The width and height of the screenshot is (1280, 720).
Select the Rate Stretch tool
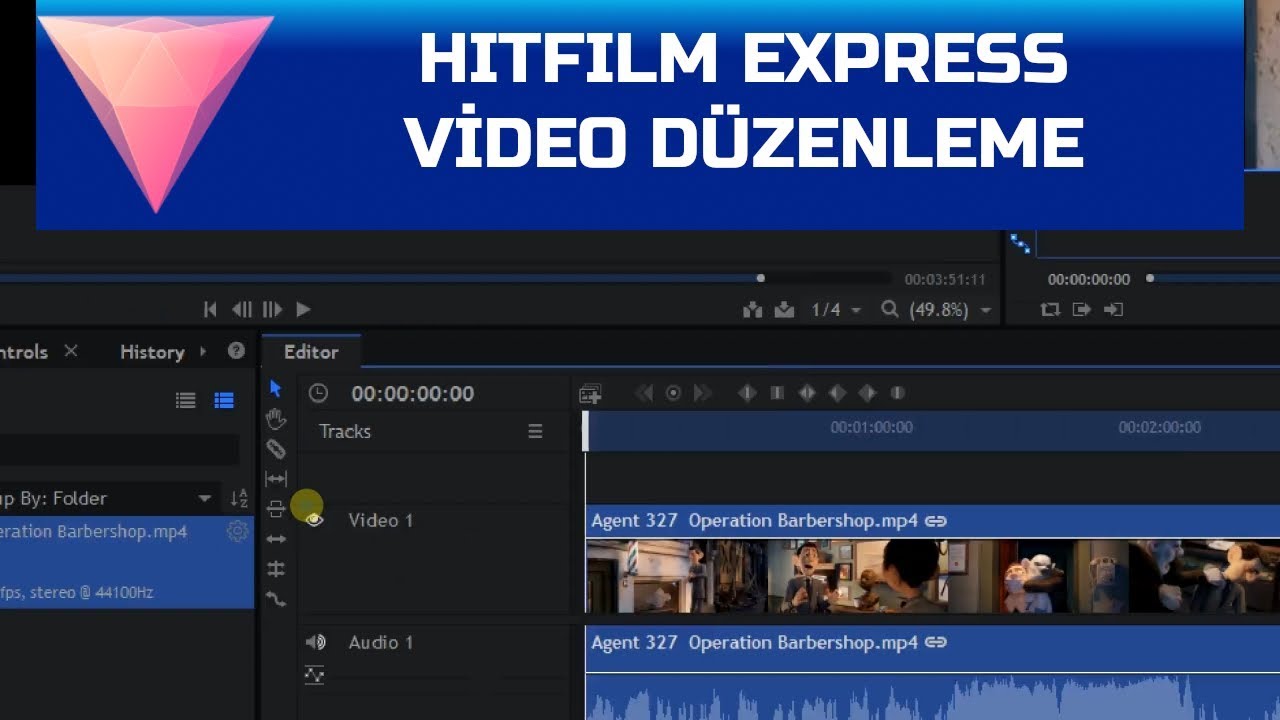[x=276, y=599]
